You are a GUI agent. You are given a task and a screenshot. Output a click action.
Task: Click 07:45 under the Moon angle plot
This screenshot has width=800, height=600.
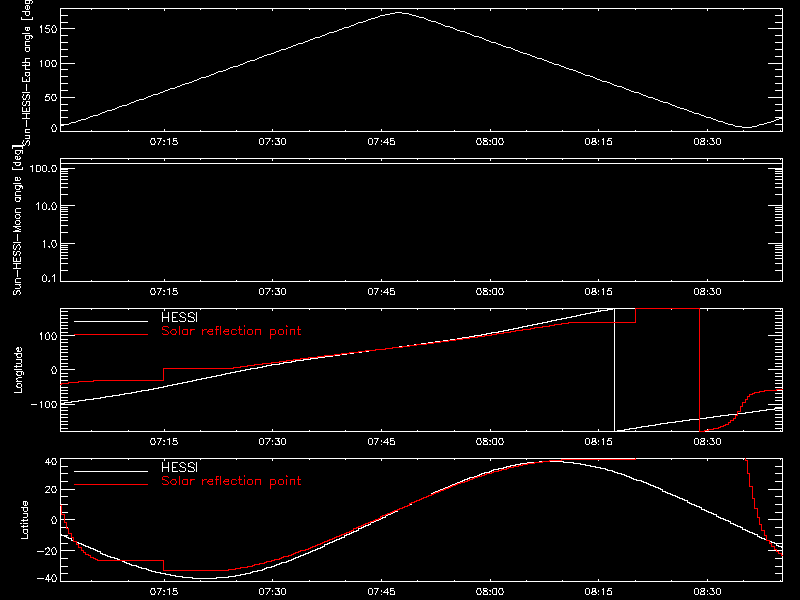[x=381, y=292]
